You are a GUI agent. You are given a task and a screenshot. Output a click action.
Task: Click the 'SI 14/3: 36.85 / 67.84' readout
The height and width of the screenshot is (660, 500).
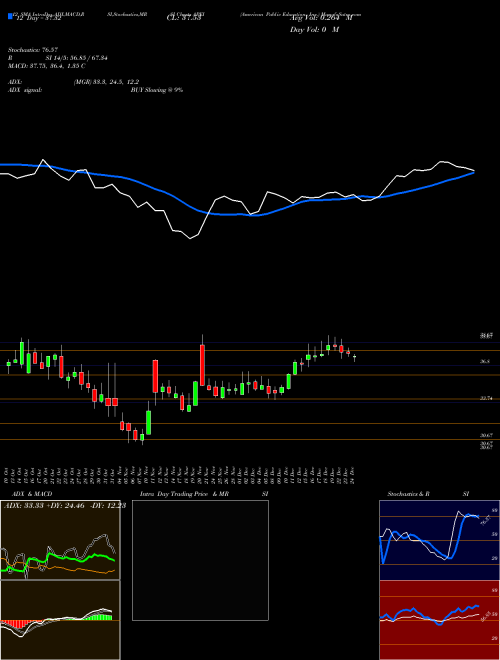click(x=77, y=58)
